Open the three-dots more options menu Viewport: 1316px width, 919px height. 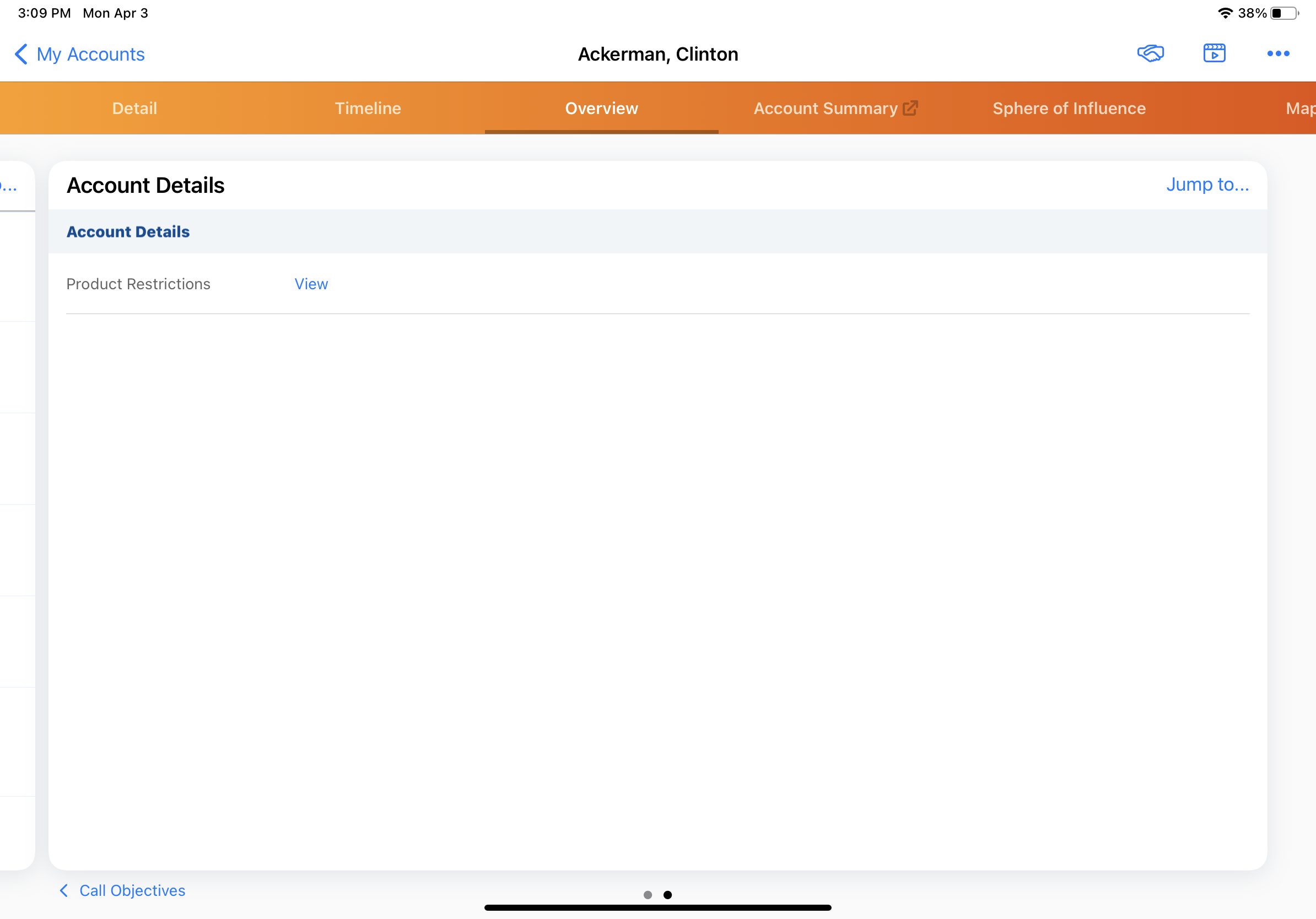(x=1277, y=54)
